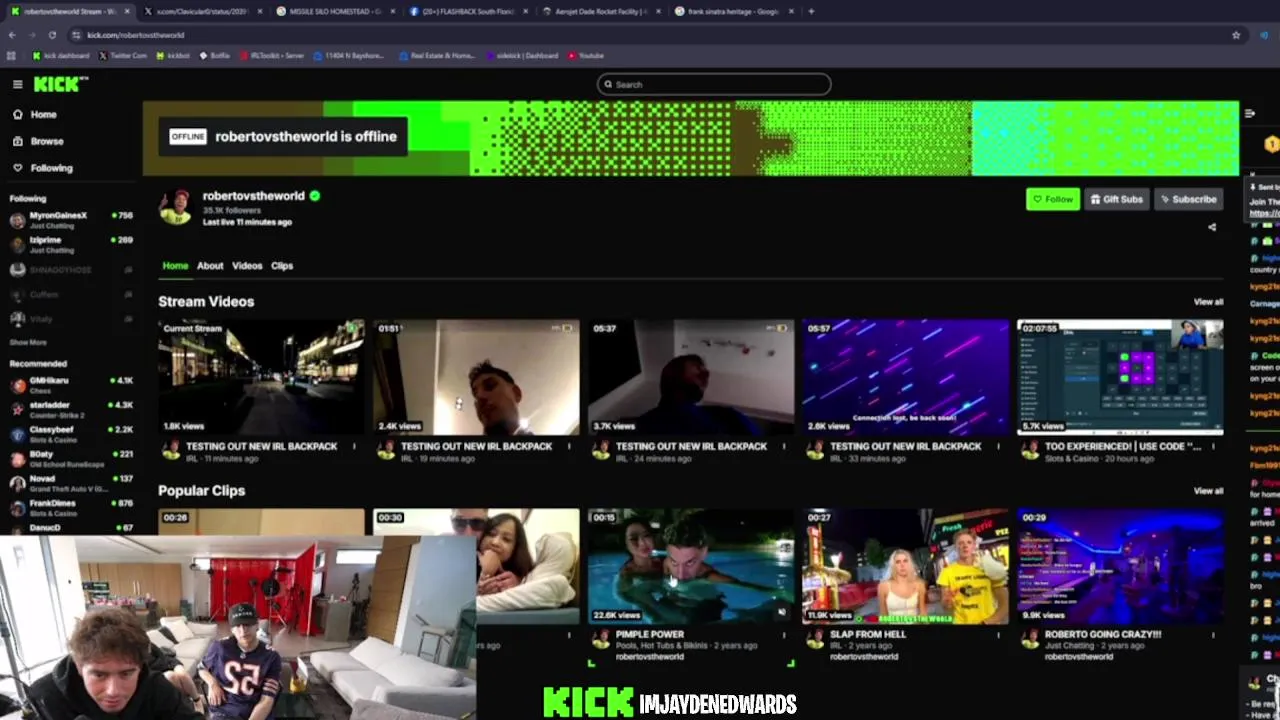Viewport: 1280px width, 720px height.
Task: Open options menu for 11 minutes ago video
Action: 354,447
